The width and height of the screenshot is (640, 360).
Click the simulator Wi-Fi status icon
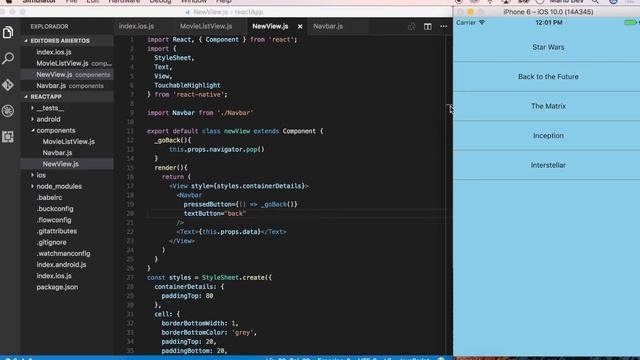pyautogui.click(x=482, y=23)
